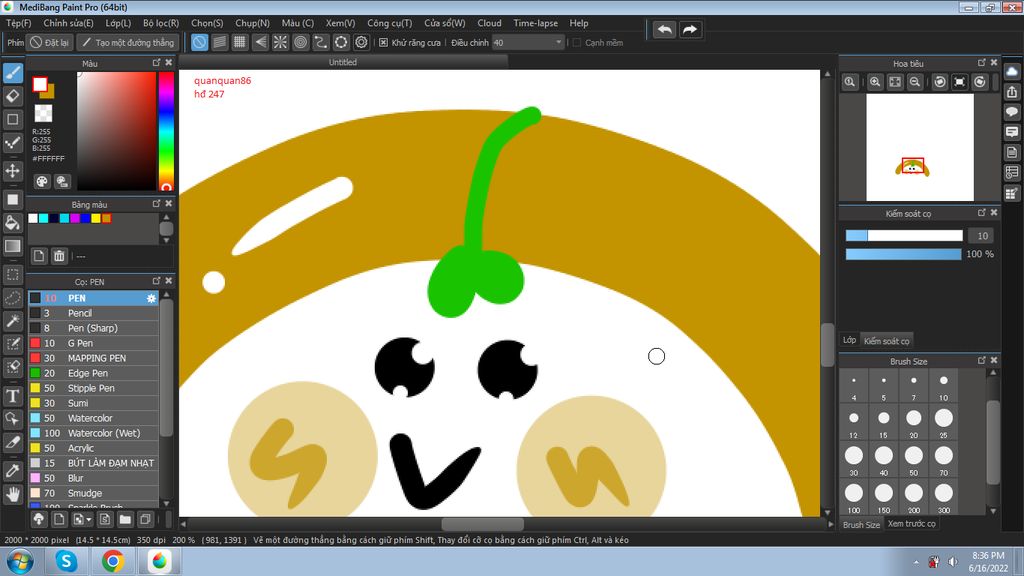
Task: Undock the Bảng màu panel
Action: (x=156, y=204)
